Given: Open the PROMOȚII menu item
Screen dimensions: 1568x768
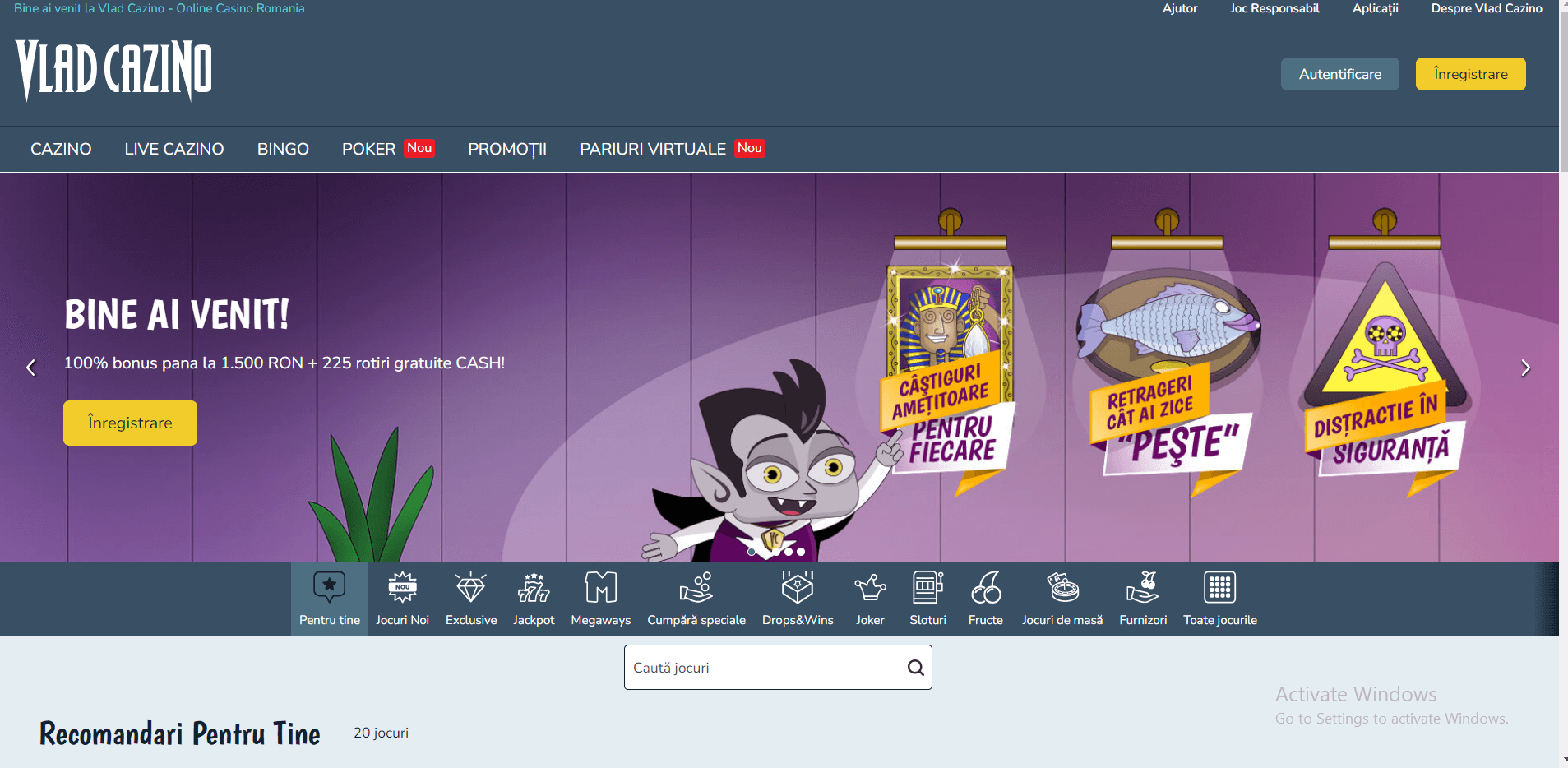Looking at the screenshot, I should (x=507, y=149).
